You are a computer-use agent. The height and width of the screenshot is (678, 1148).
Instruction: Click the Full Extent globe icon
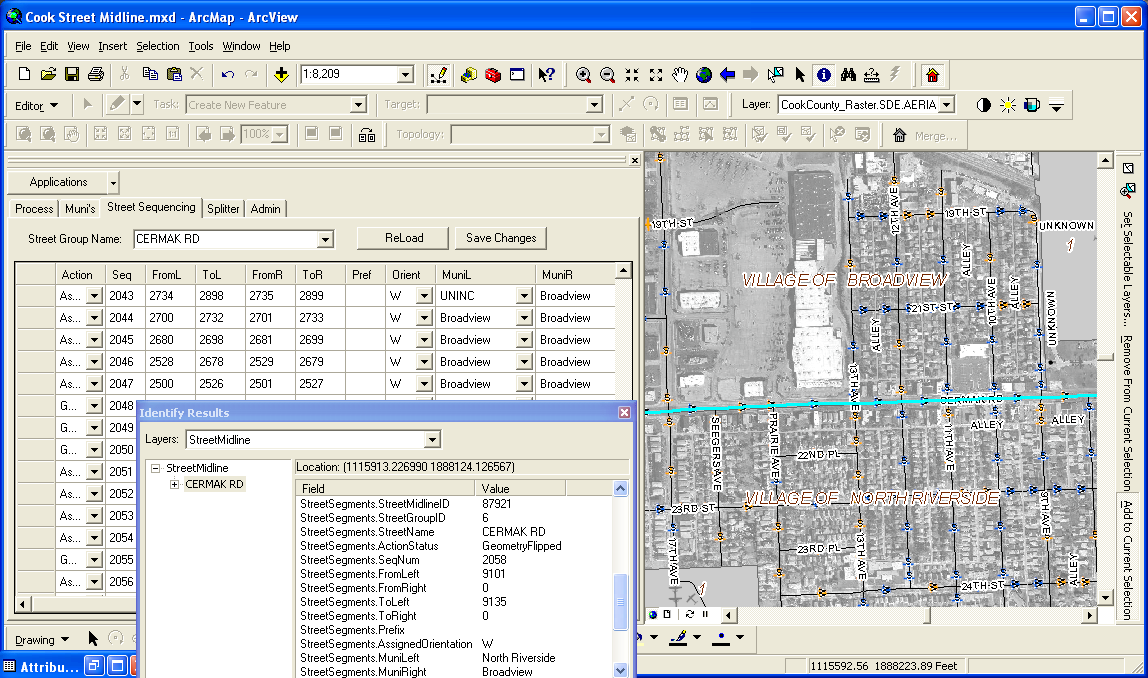pos(704,74)
